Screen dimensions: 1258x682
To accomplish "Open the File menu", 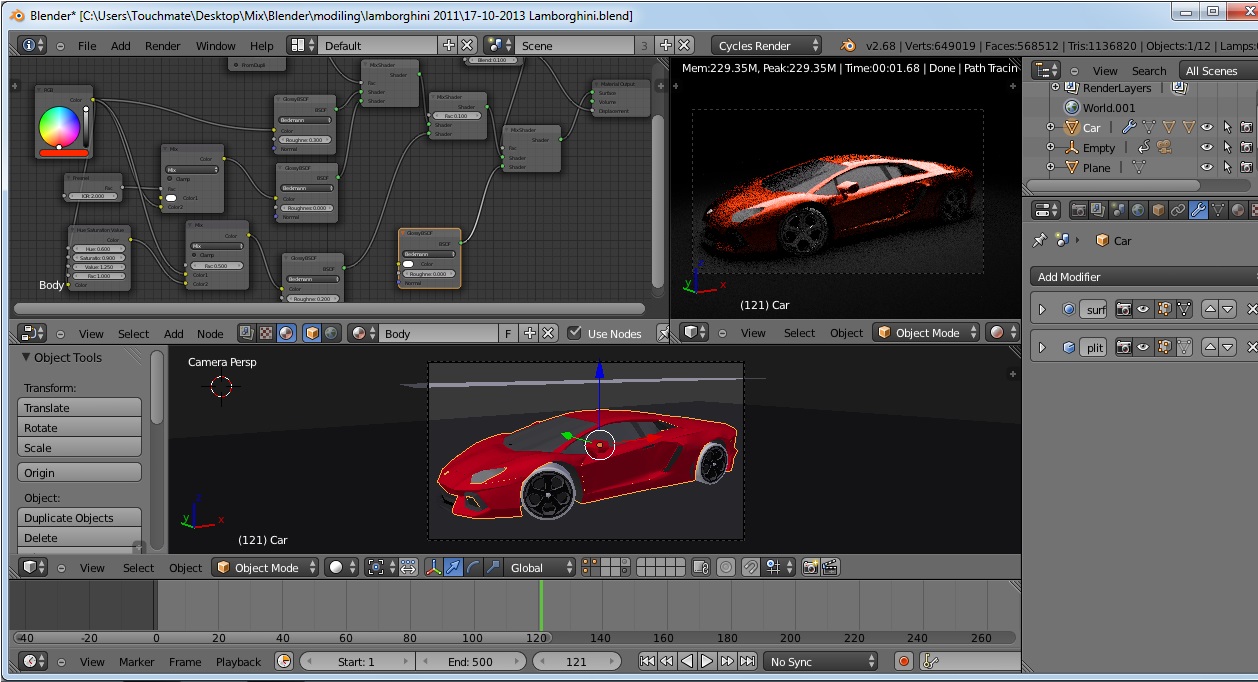I will 87,45.
